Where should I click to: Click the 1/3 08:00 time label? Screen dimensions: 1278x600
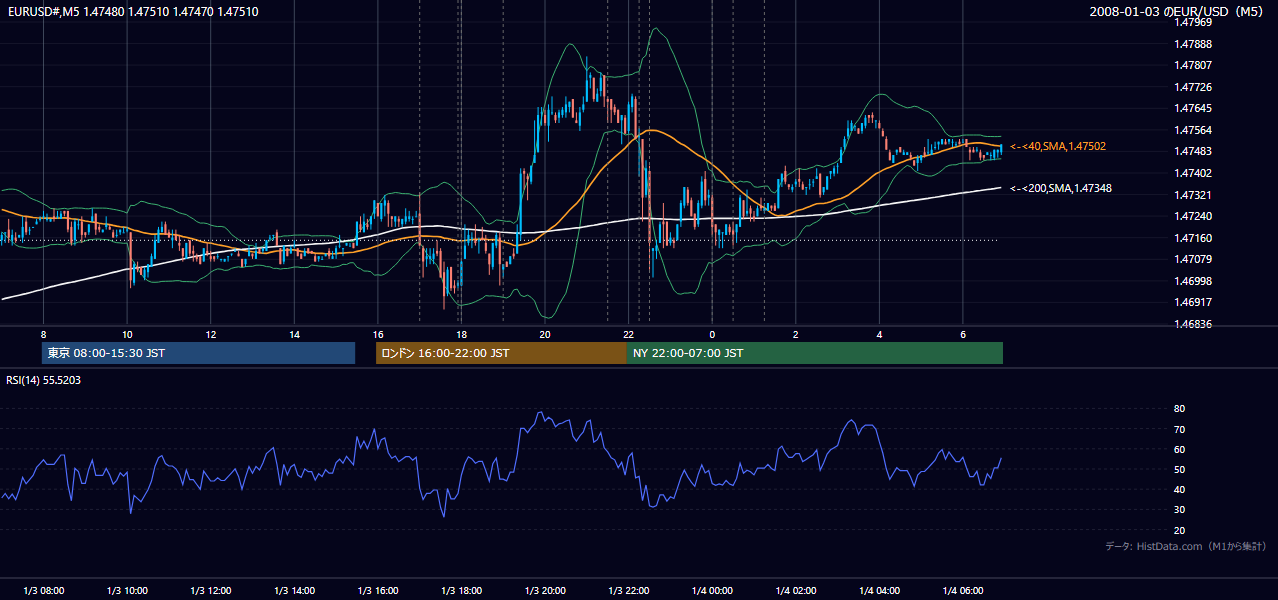[x=44, y=591]
